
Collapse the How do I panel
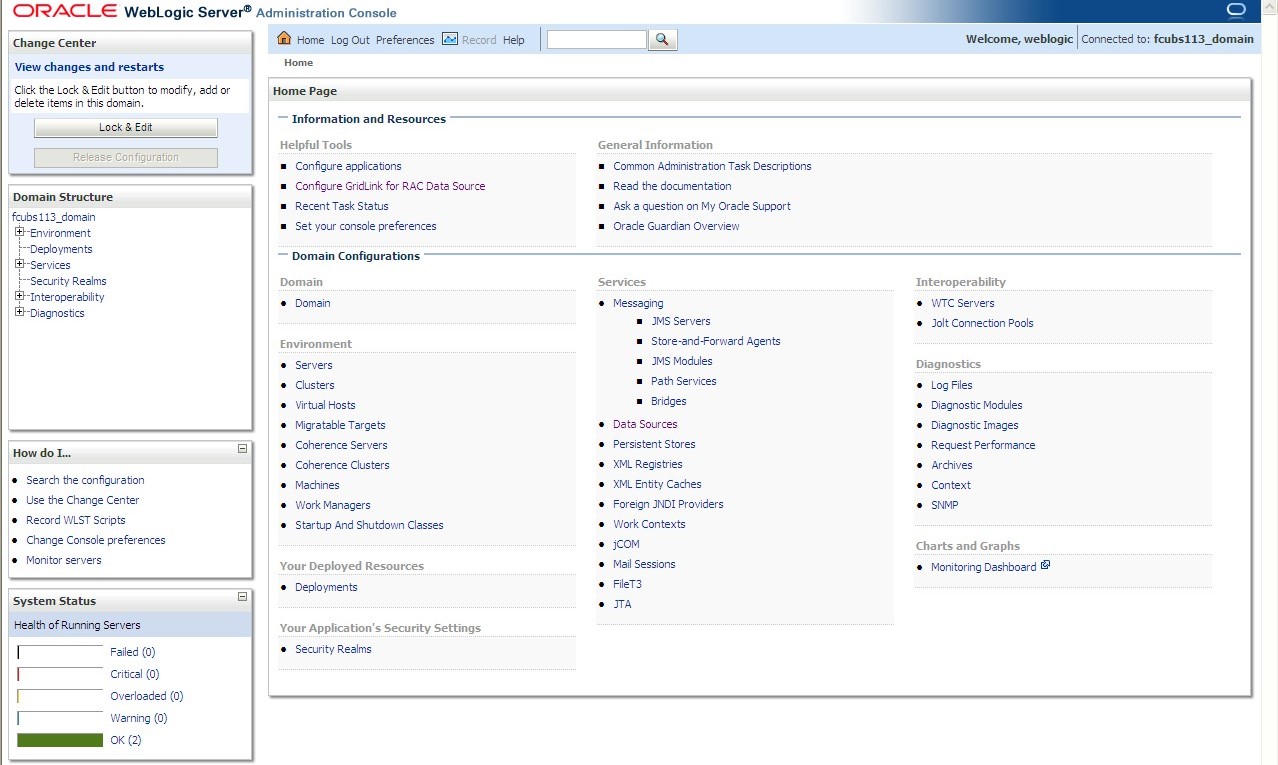point(242,449)
